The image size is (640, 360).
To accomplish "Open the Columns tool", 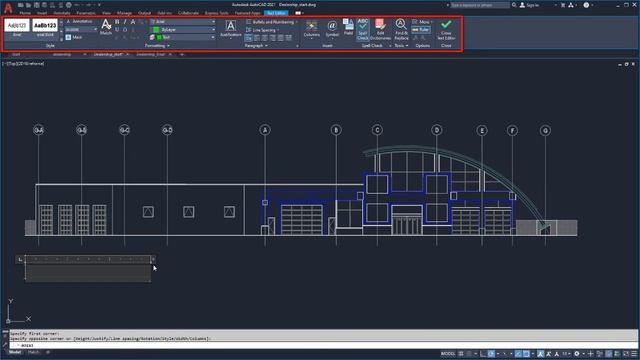I will 311,29.
